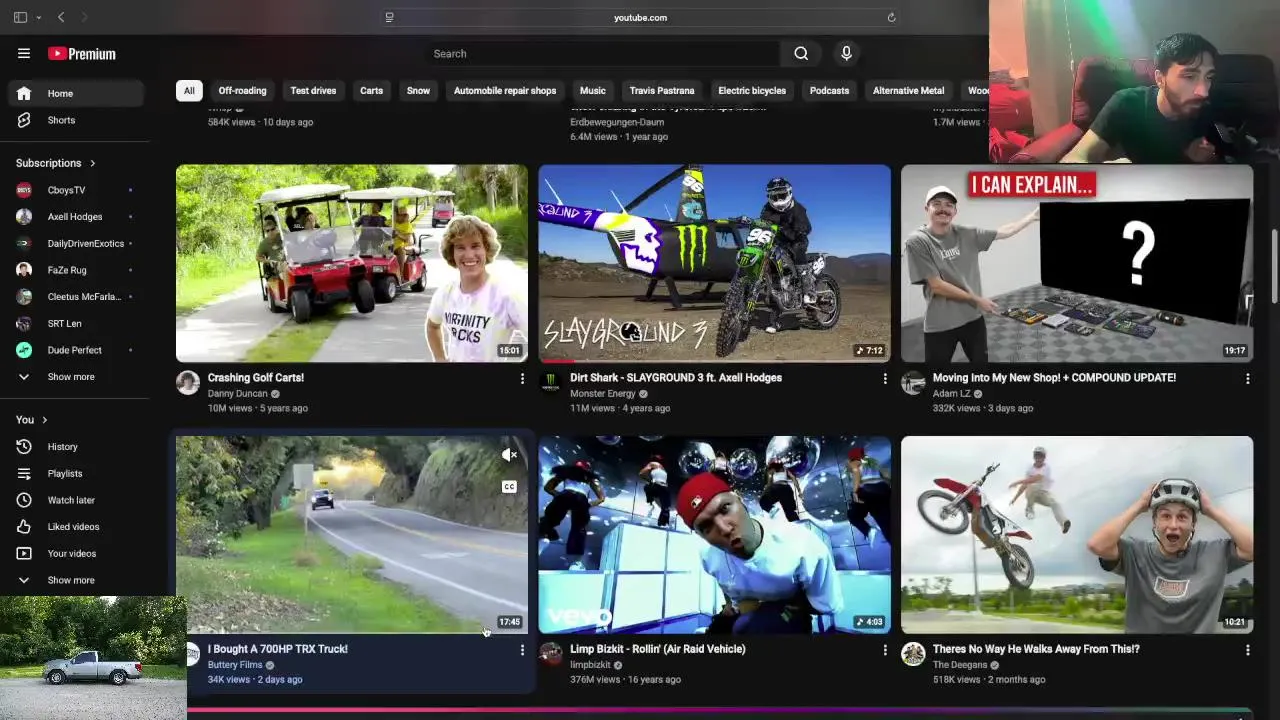Play dirt bike crash Deegans thumbnail

coord(1077,535)
